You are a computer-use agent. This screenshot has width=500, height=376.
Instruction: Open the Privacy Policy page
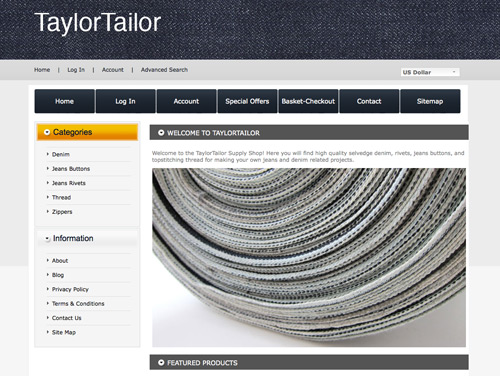70,289
